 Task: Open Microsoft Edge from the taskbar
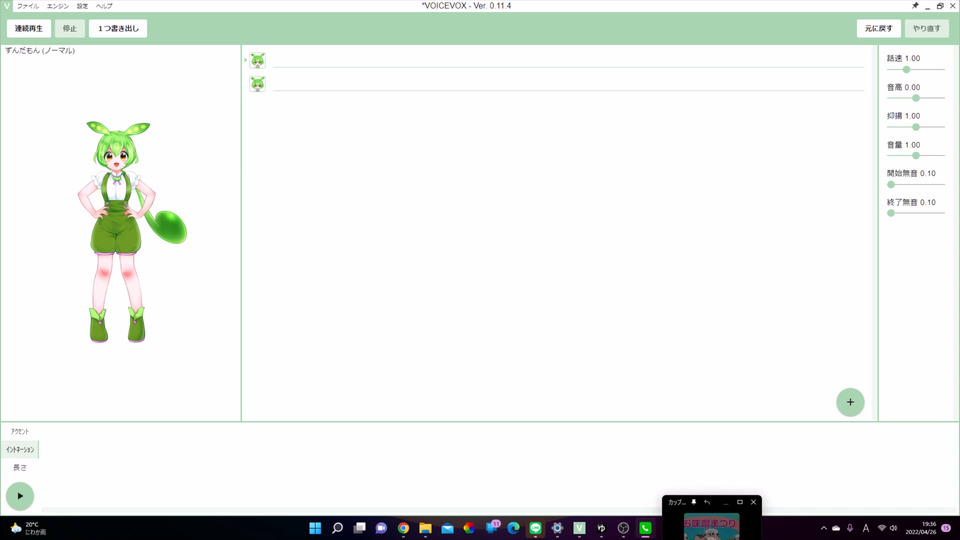tap(514, 528)
